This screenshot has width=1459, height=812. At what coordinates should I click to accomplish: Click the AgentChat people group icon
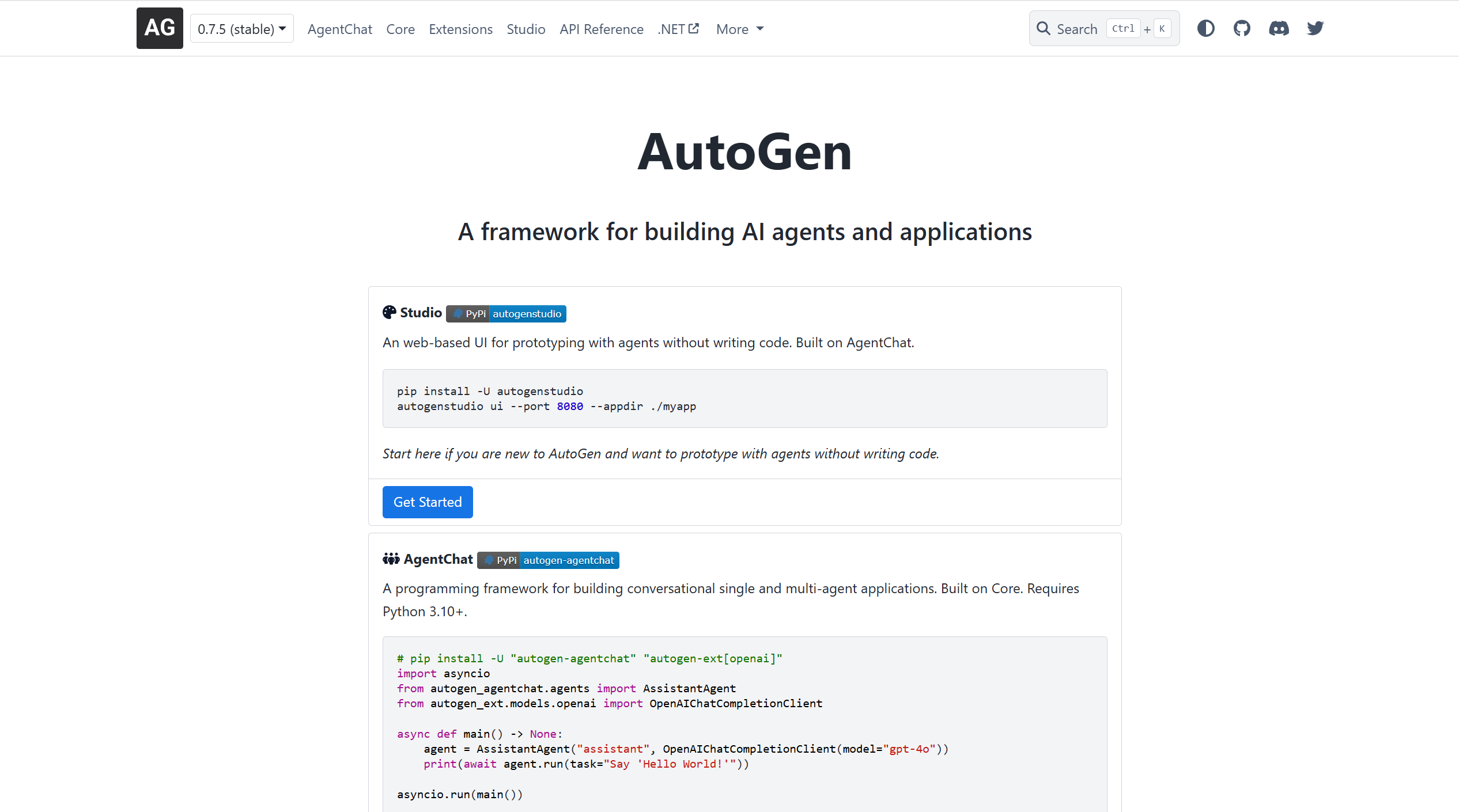coord(391,559)
